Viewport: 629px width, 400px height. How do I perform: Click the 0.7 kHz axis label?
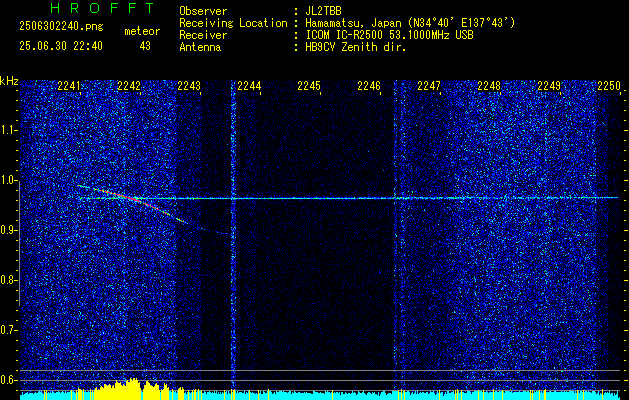pos(9,330)
